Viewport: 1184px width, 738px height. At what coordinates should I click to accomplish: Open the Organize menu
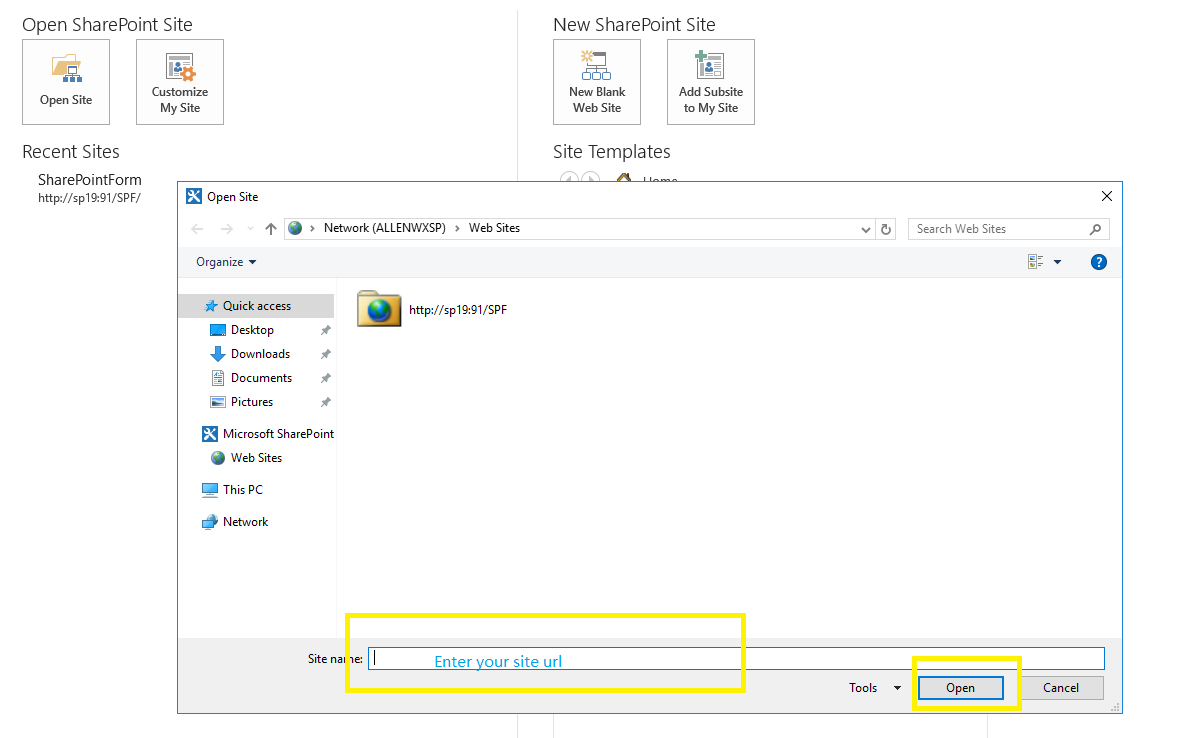pos(226,262)
